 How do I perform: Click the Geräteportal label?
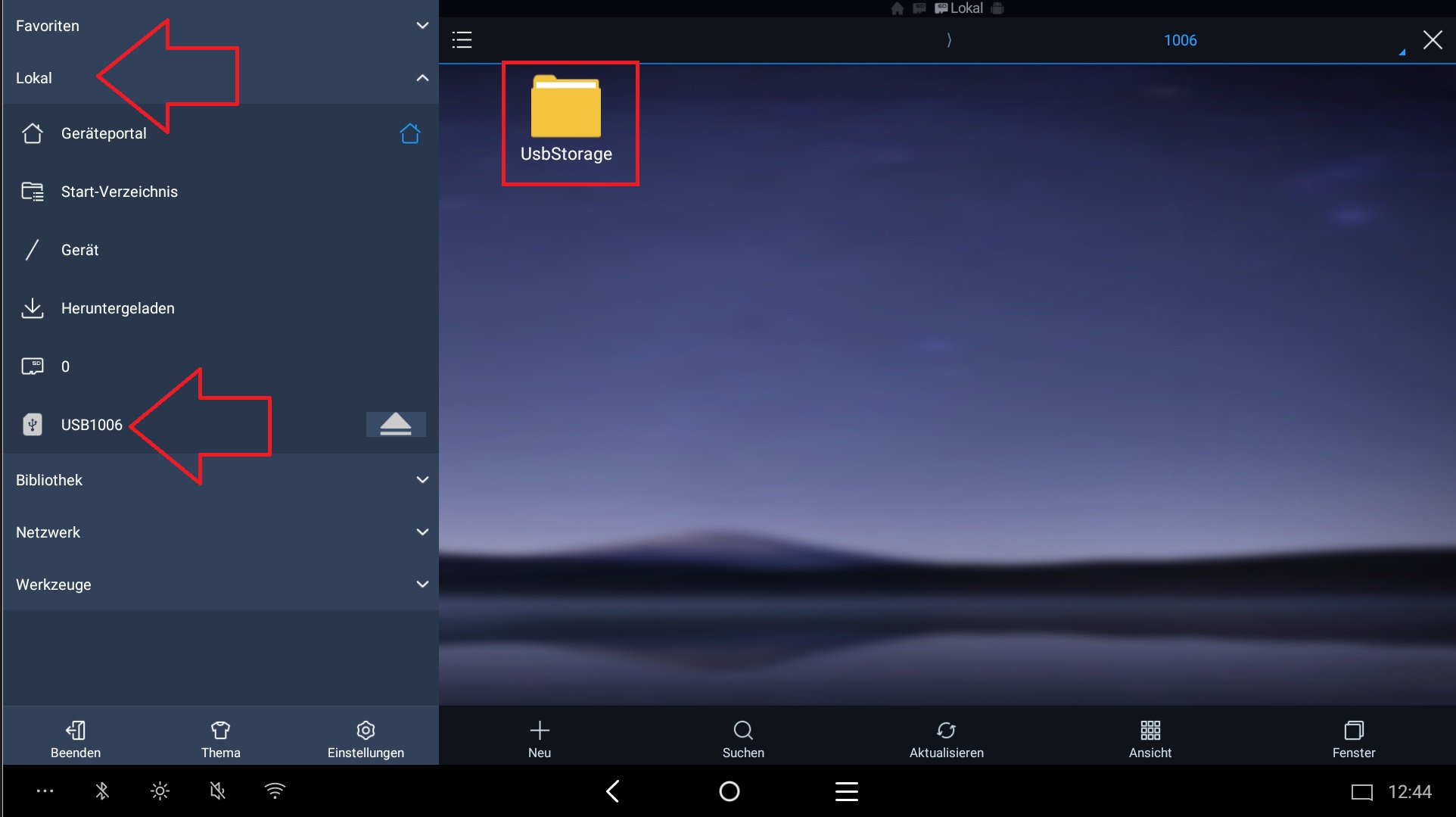click(104, 133)
